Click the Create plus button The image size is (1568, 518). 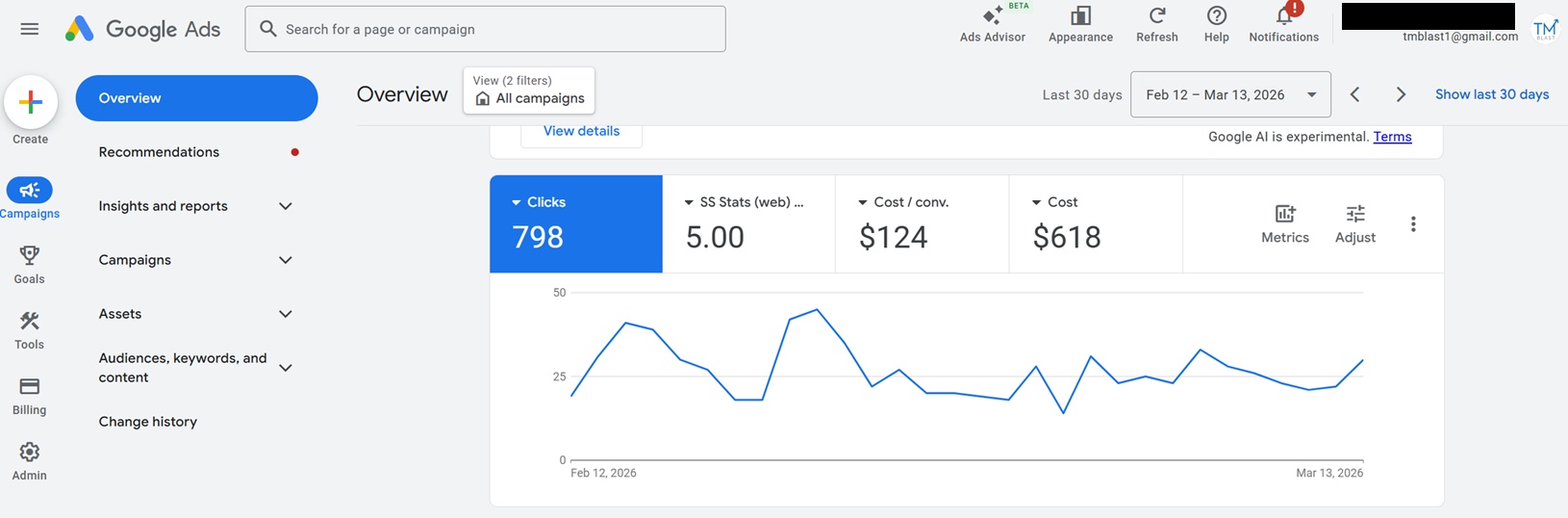[31, 102]
